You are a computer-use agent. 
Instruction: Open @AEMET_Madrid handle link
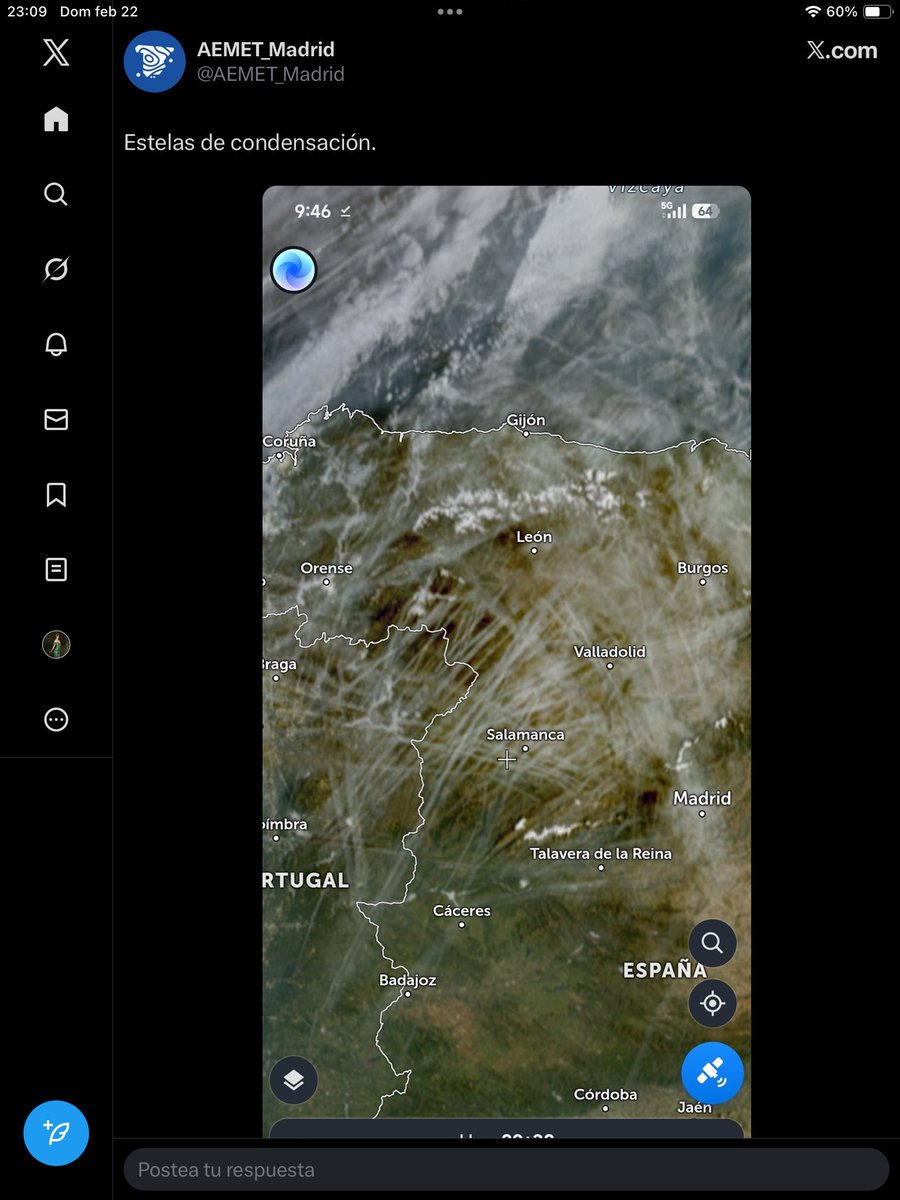pos(270,74)
